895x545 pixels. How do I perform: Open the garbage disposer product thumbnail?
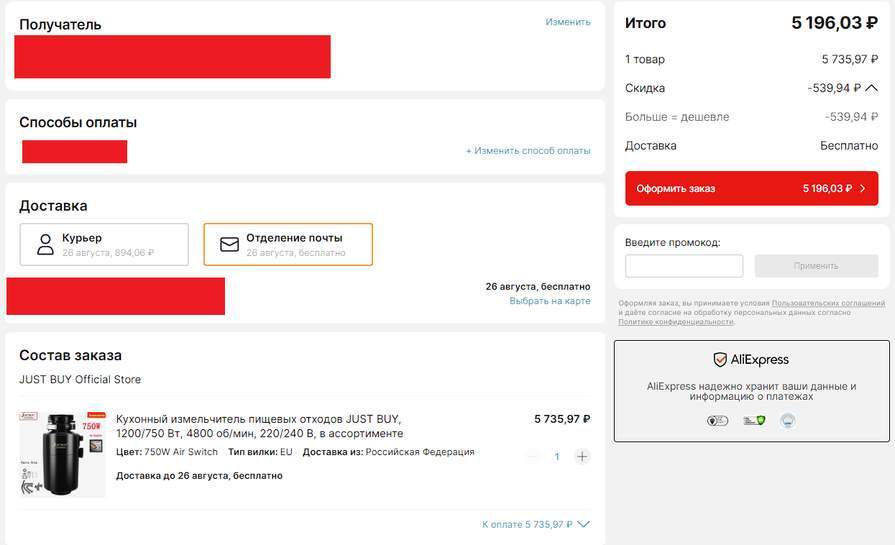coord(62,453)
